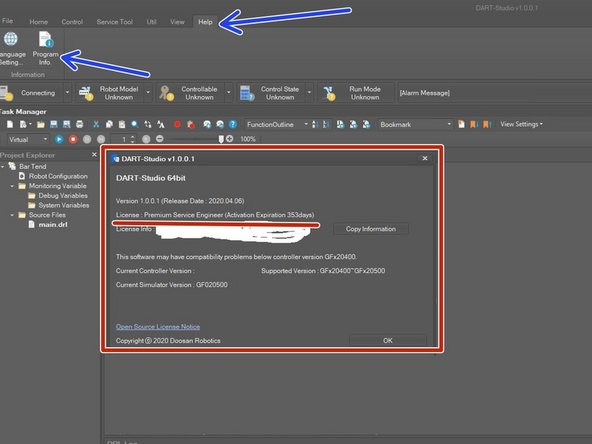Image resolution: width=592 pixels, height=444 pixels.
Task: Close the DART-Studio v1.0.0.1 dialog
Action: pyautogui.click(x=425, y=158)
